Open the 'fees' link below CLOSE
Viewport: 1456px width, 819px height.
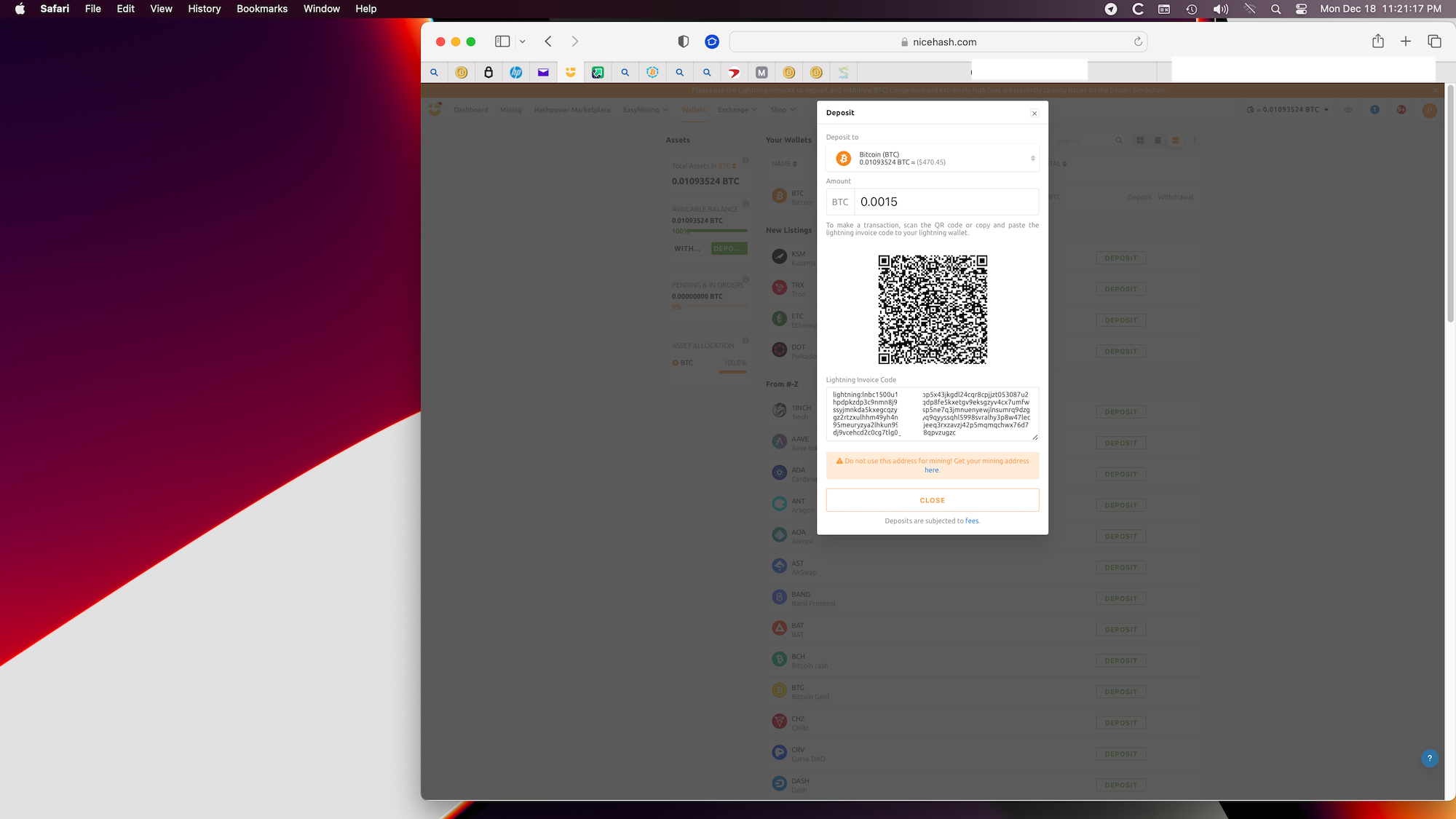tap(972, 521)
